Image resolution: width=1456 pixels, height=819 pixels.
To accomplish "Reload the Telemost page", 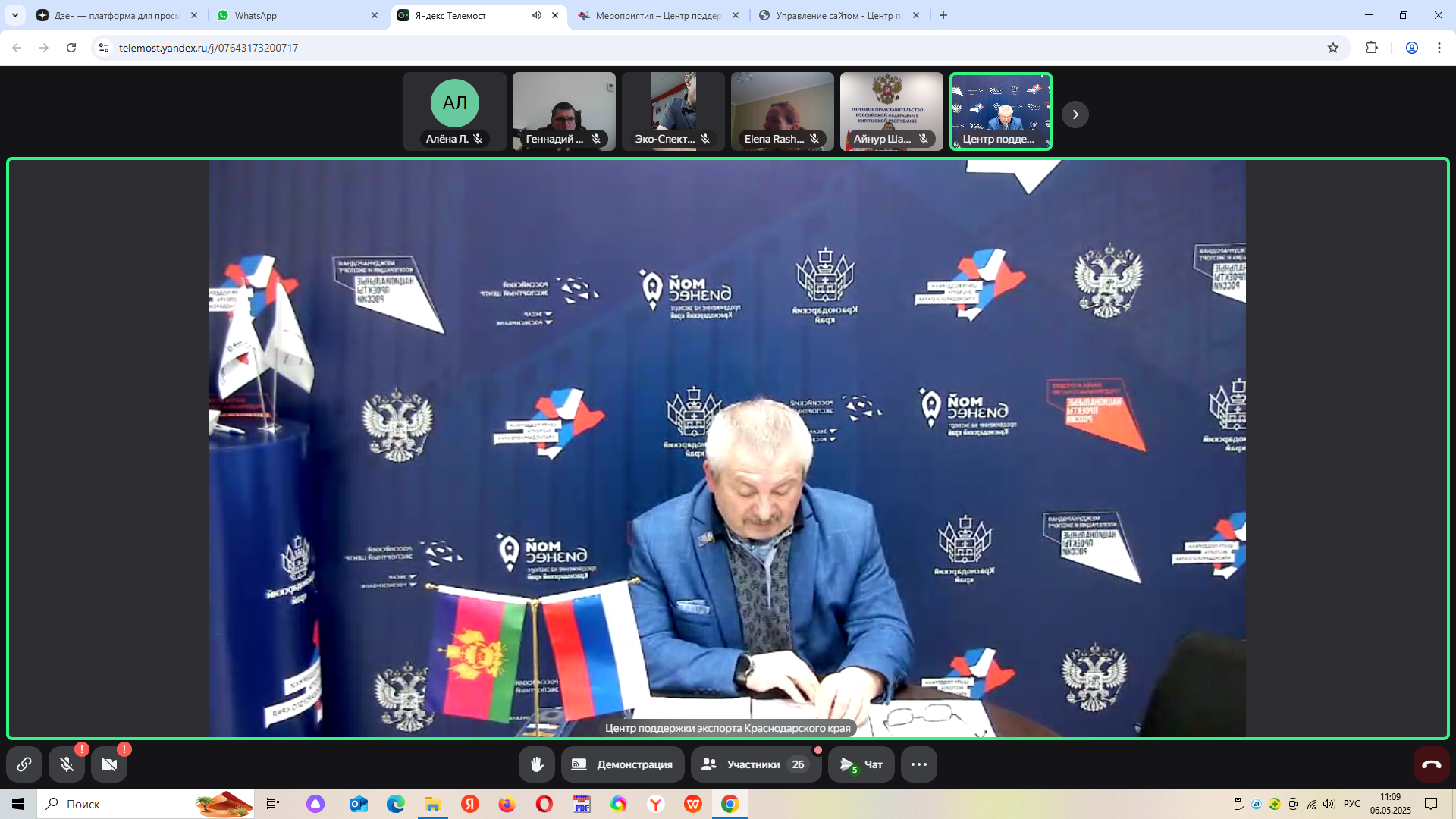I will click(71, 48).
